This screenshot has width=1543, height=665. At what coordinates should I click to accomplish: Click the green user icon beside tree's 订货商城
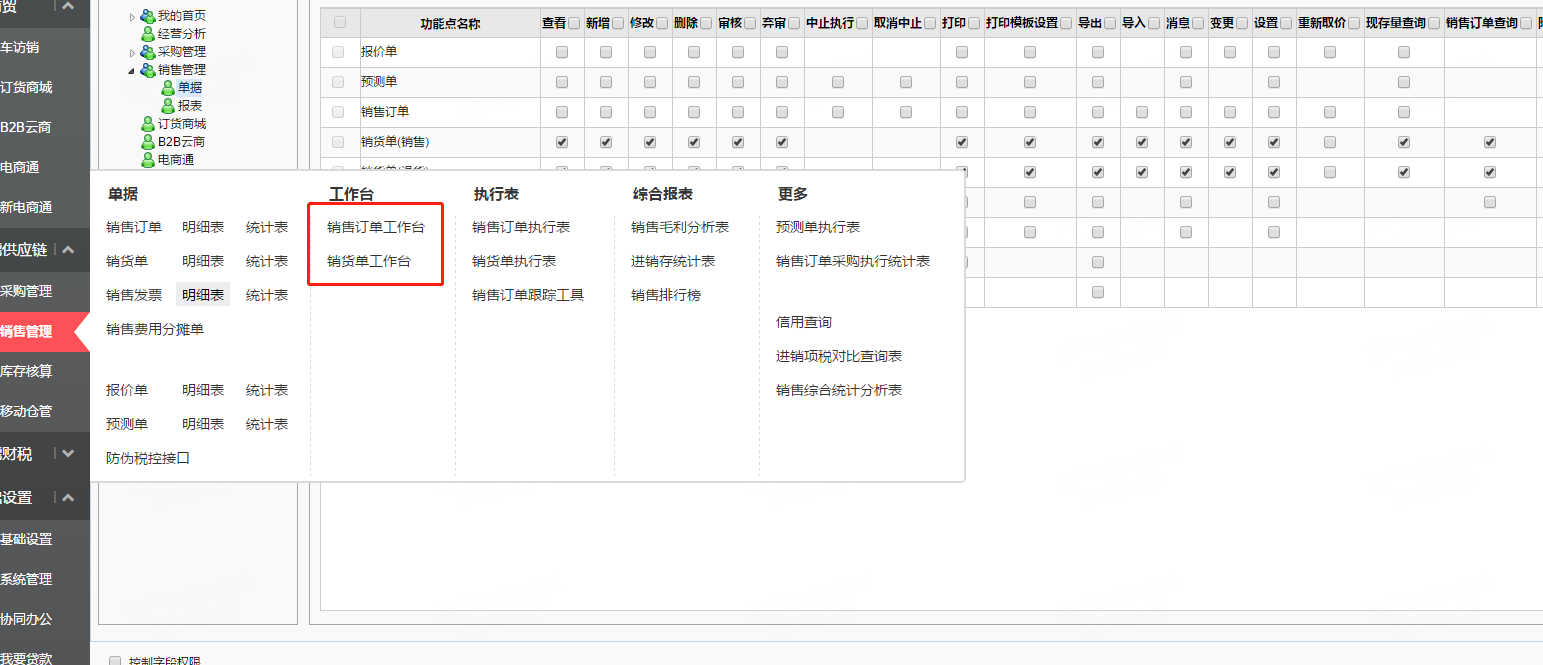click(148, 124)
